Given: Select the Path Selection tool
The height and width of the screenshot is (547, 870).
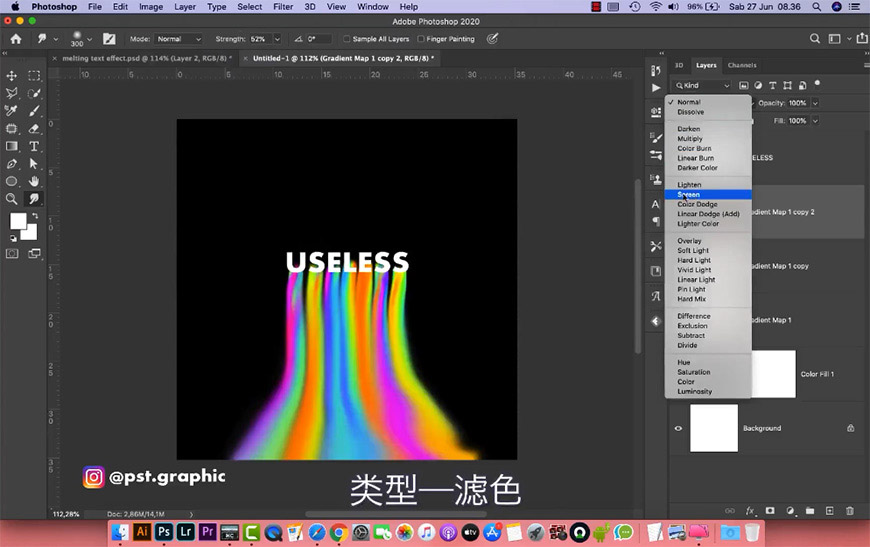Looking at the screenshot, I should 34,164.
